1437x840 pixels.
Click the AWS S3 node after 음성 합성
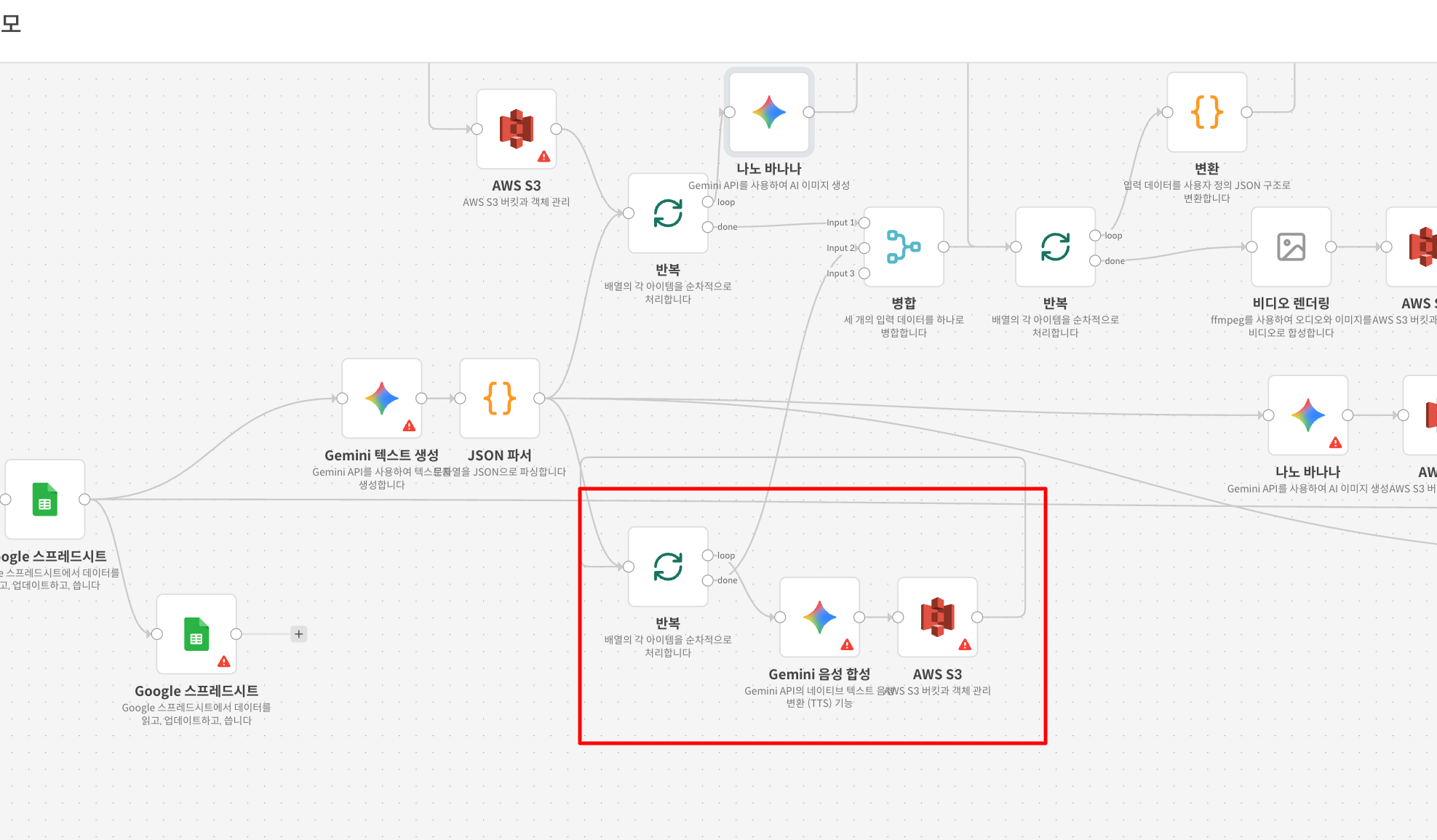click(x=937, y=617)
